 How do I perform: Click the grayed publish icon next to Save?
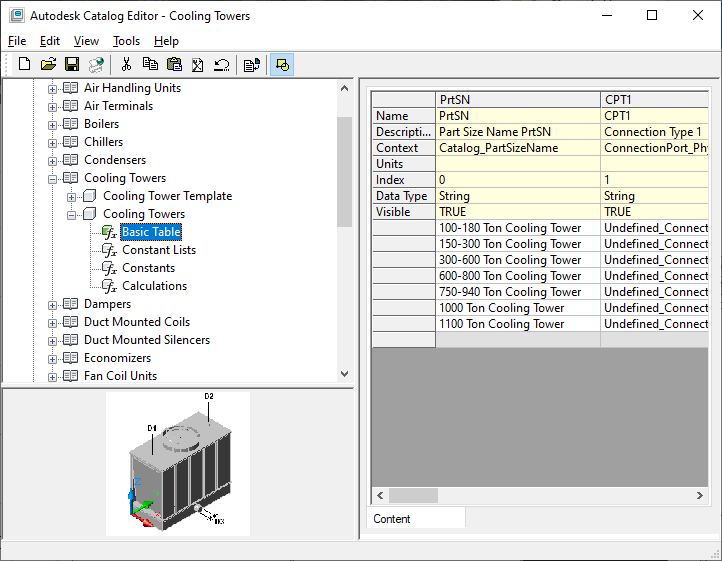click(x=96, y=64)
